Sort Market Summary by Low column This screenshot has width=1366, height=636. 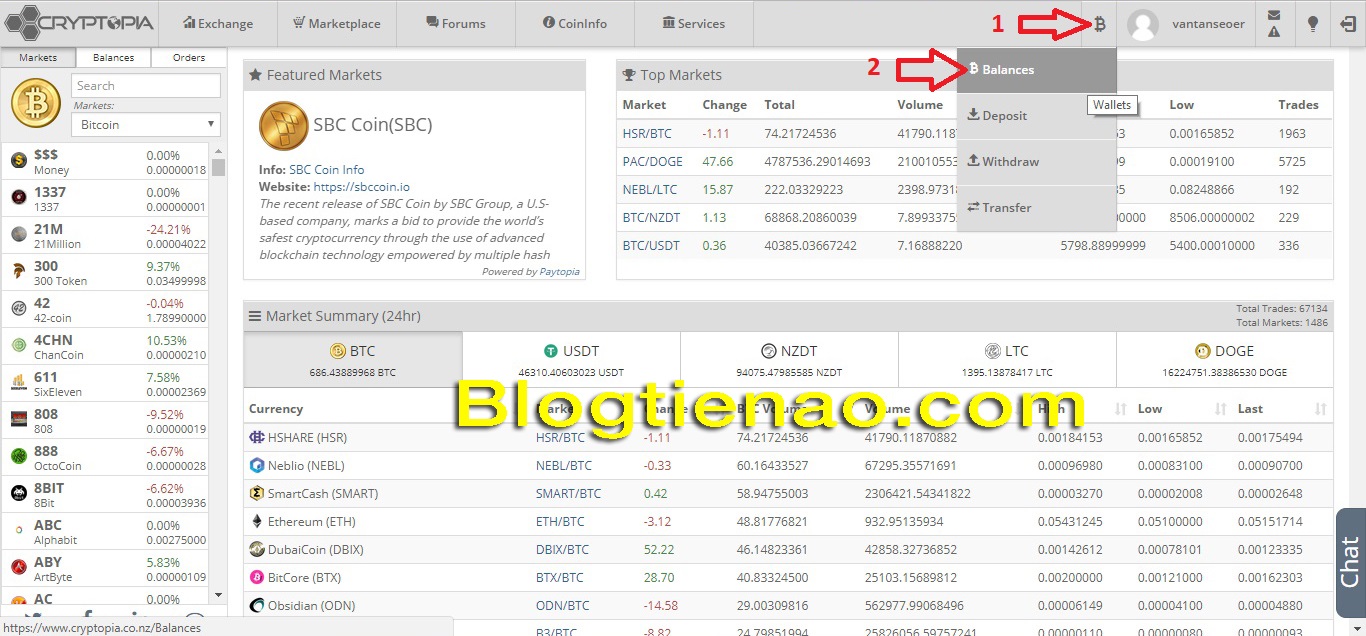[1182, 409]
